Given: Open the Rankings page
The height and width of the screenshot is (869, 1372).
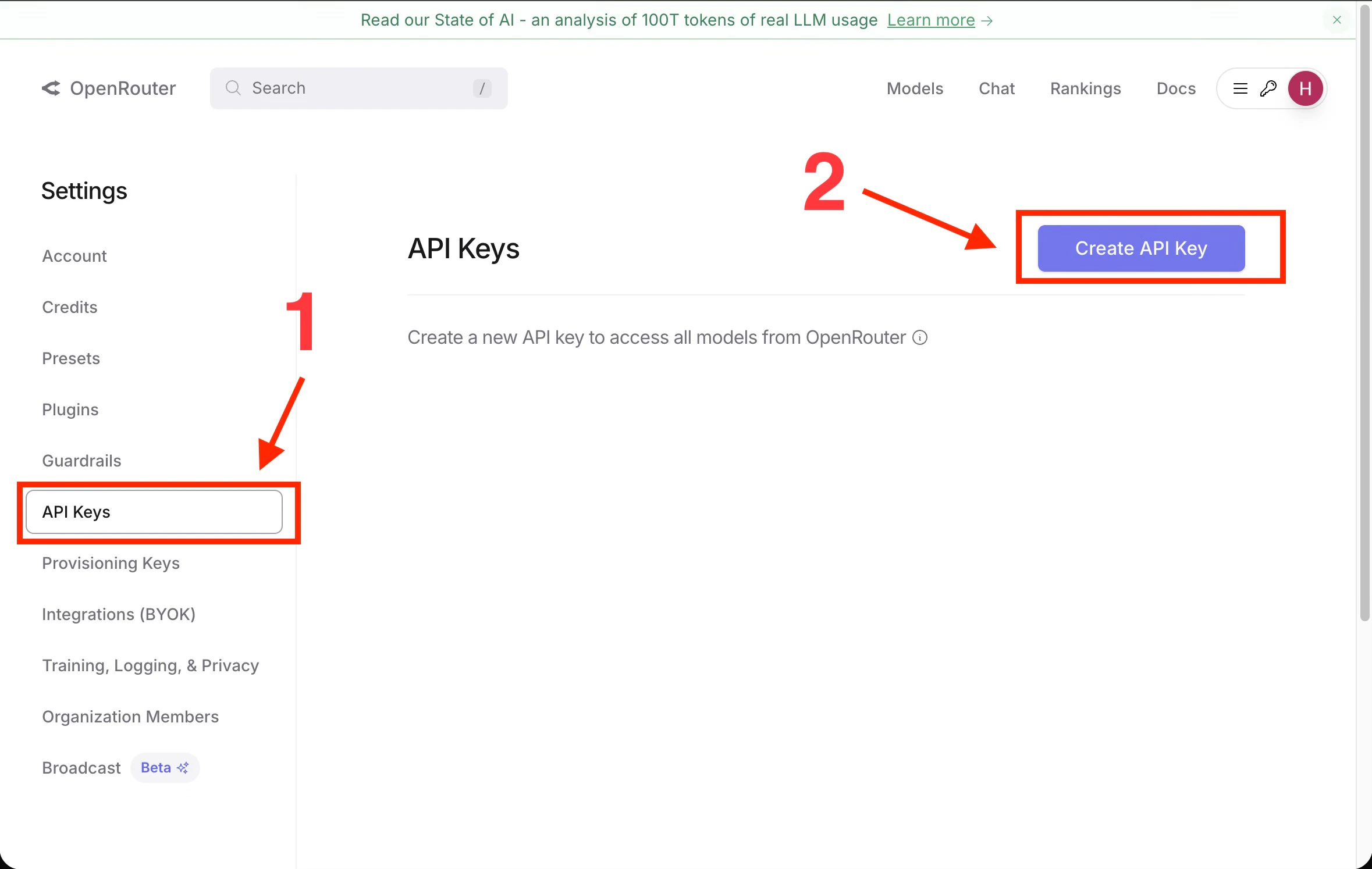Looking at the screenshot, I should (1085, 88).
